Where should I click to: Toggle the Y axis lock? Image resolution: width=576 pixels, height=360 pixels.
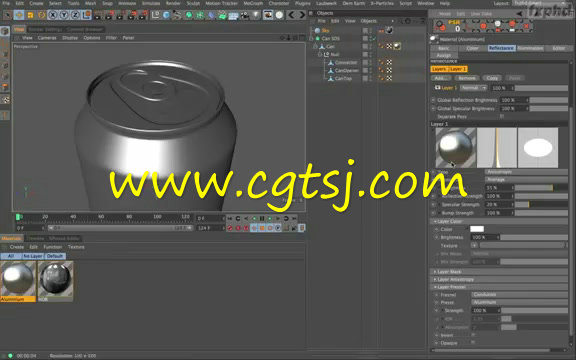64,15
